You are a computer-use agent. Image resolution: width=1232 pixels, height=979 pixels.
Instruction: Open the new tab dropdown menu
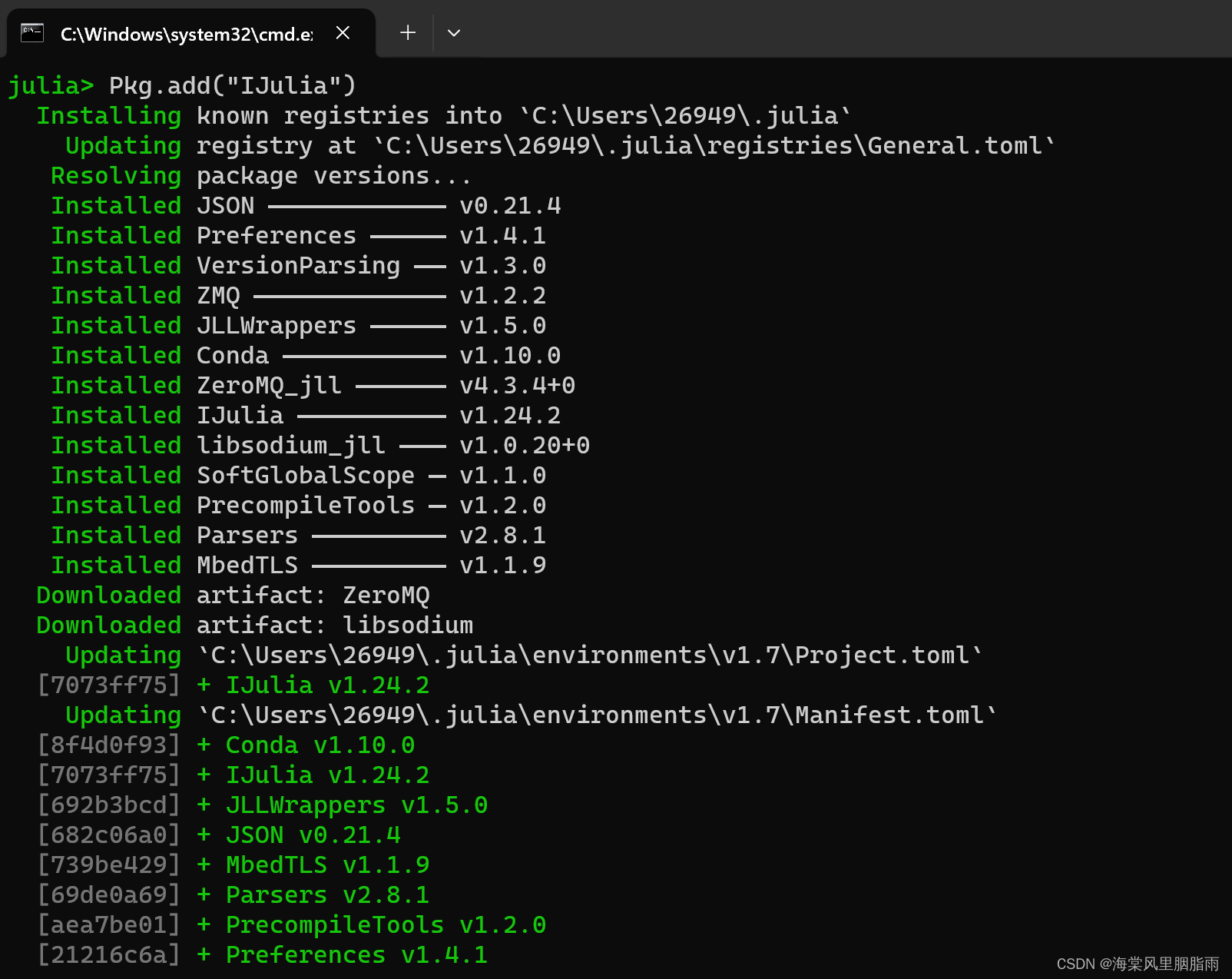pyautogui.click(x=453, y=33)
